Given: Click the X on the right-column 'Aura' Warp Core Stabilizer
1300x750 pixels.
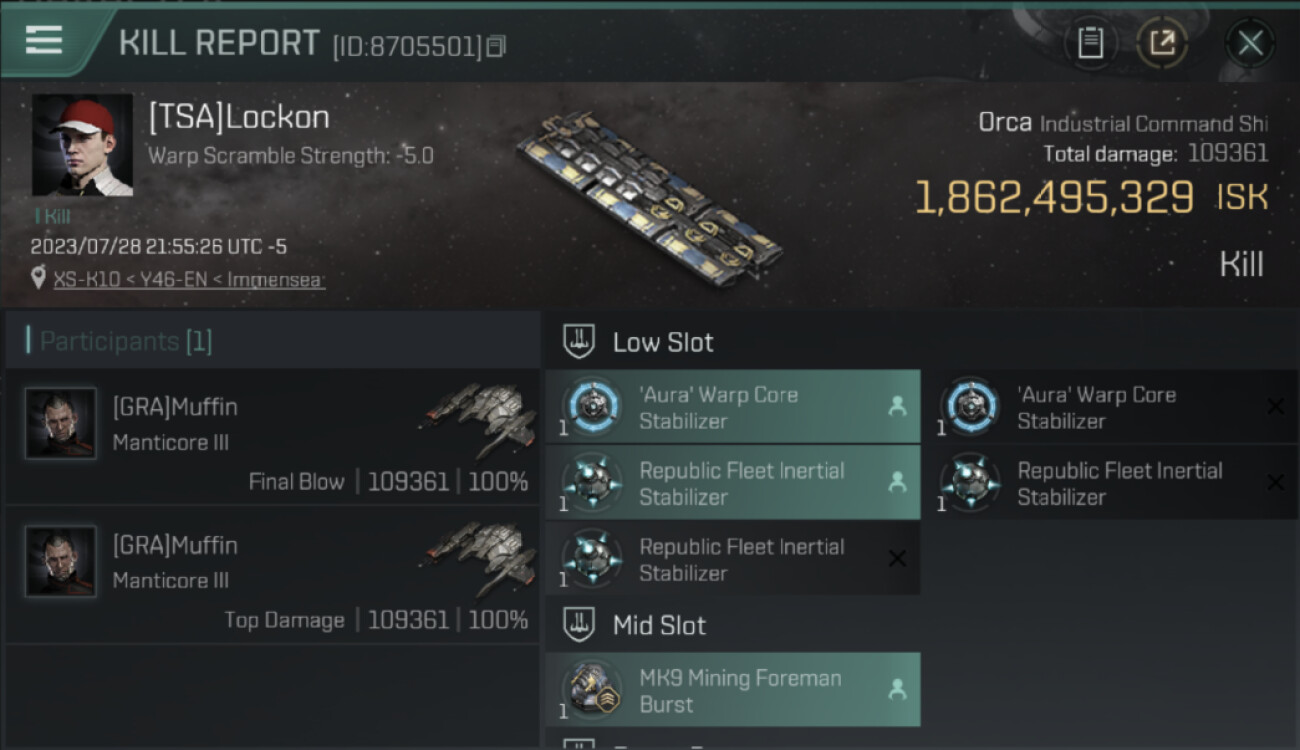Looking at the screenshot, I should (x=1275, y=406).
